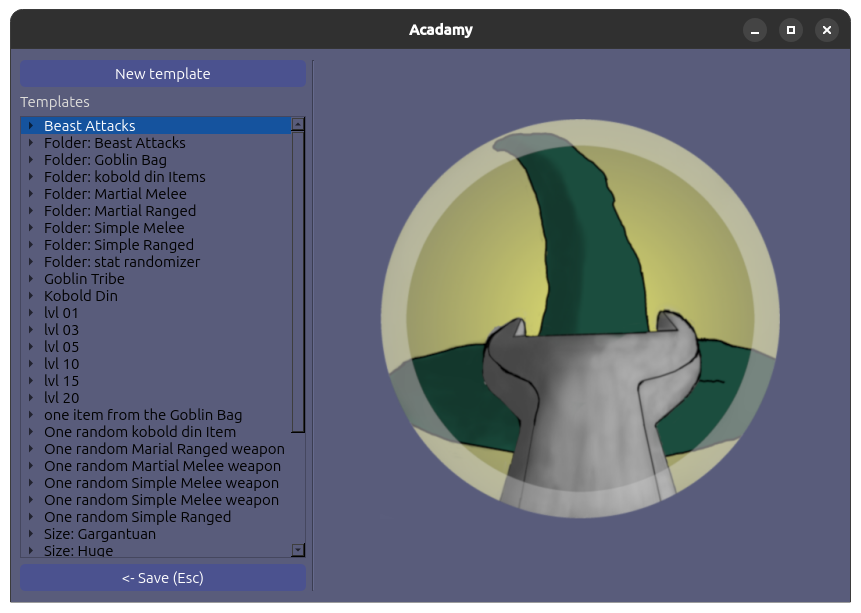This screenshot has height=613, width=861.
Task: Expand the Folder: Simple Ranged arrow
Action: click(x=32, y=245)
